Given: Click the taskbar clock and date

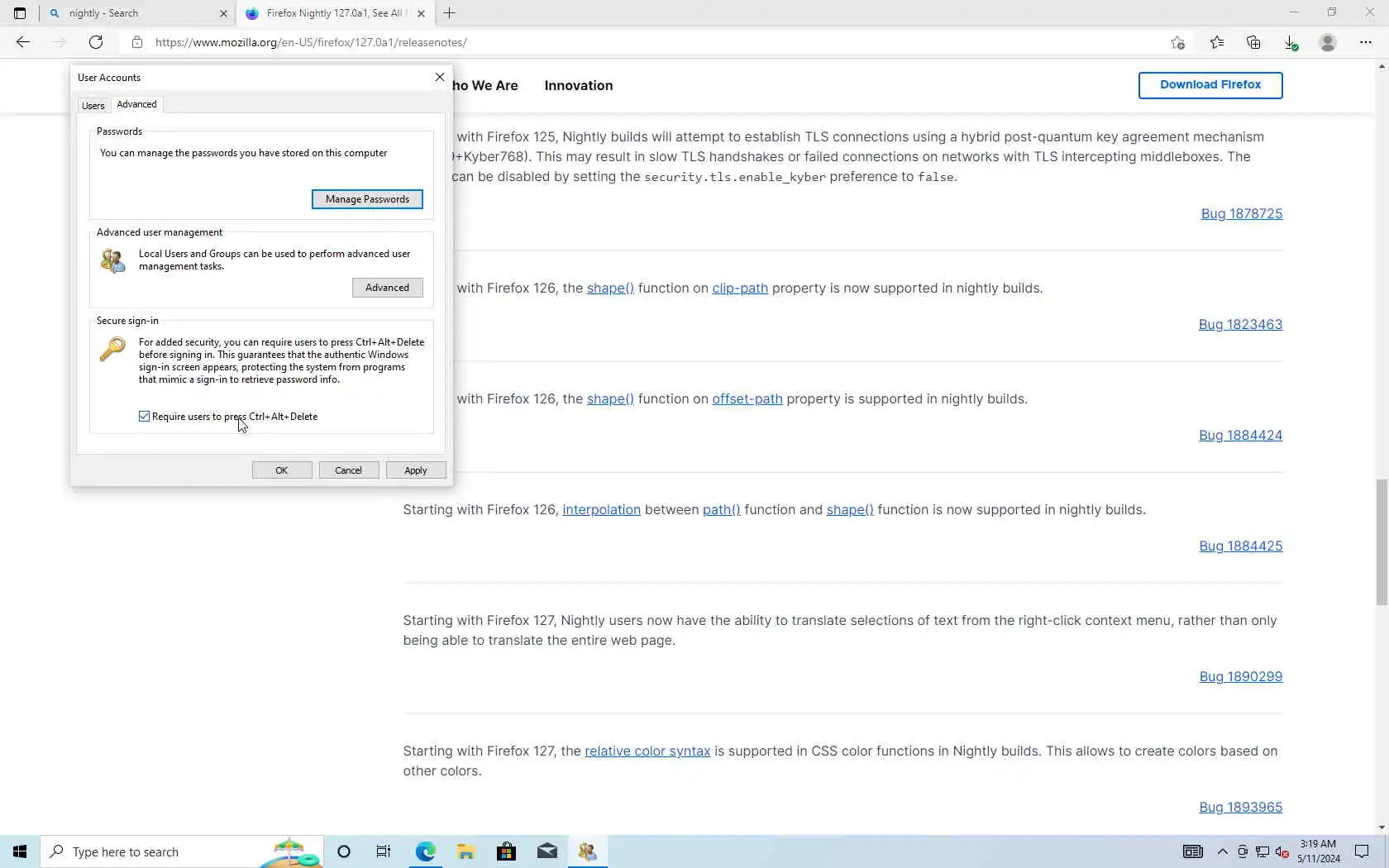Looking at the screenshot, I should [x=1318, y=851].
